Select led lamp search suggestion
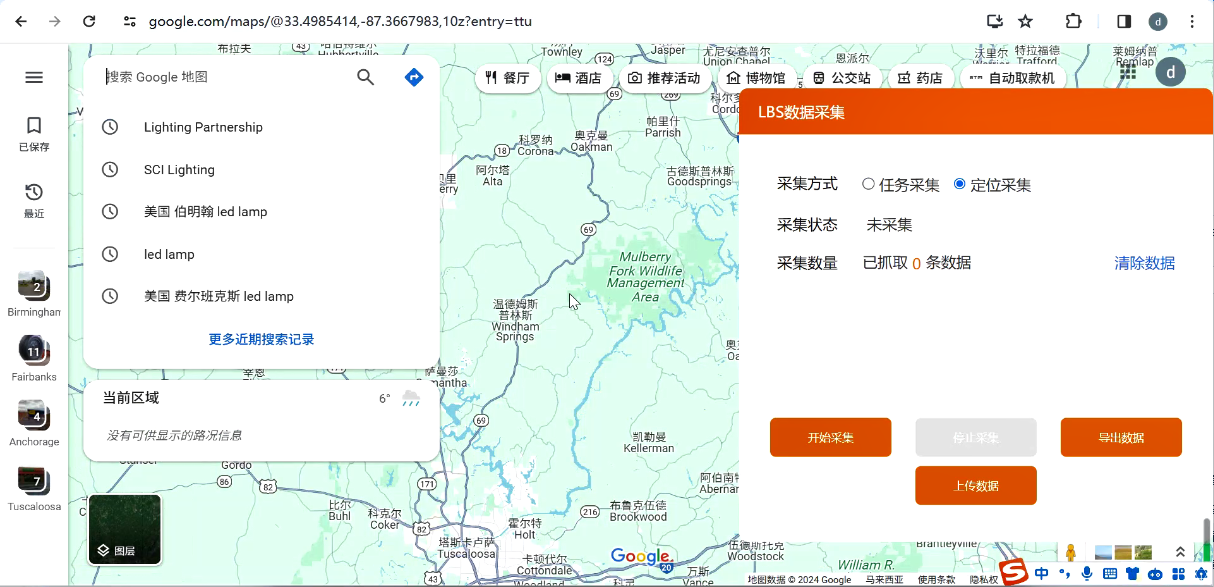Screen dimensions: 1214x587 coord(262,254)
